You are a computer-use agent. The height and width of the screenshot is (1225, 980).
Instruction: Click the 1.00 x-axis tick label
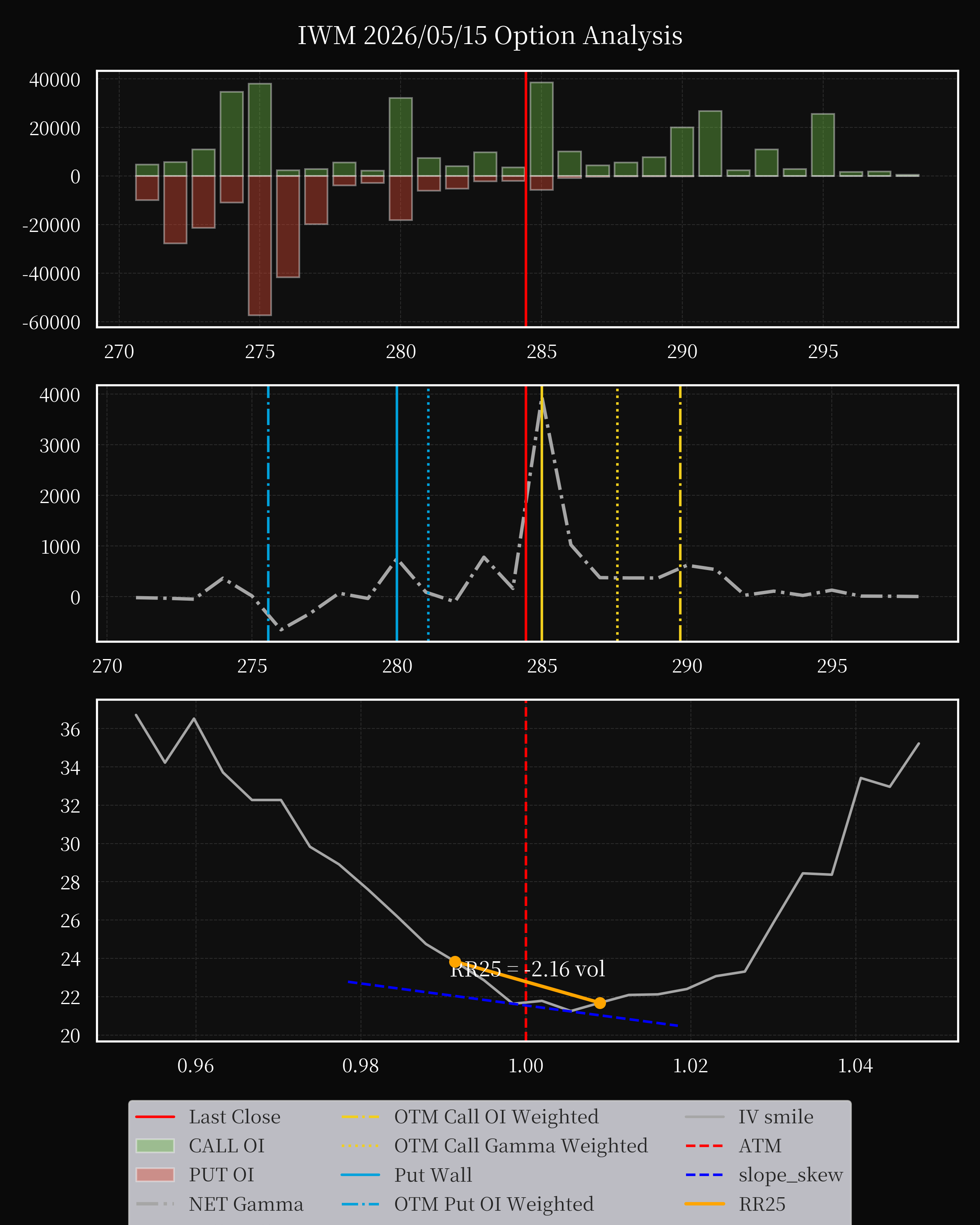point(526,1066)
